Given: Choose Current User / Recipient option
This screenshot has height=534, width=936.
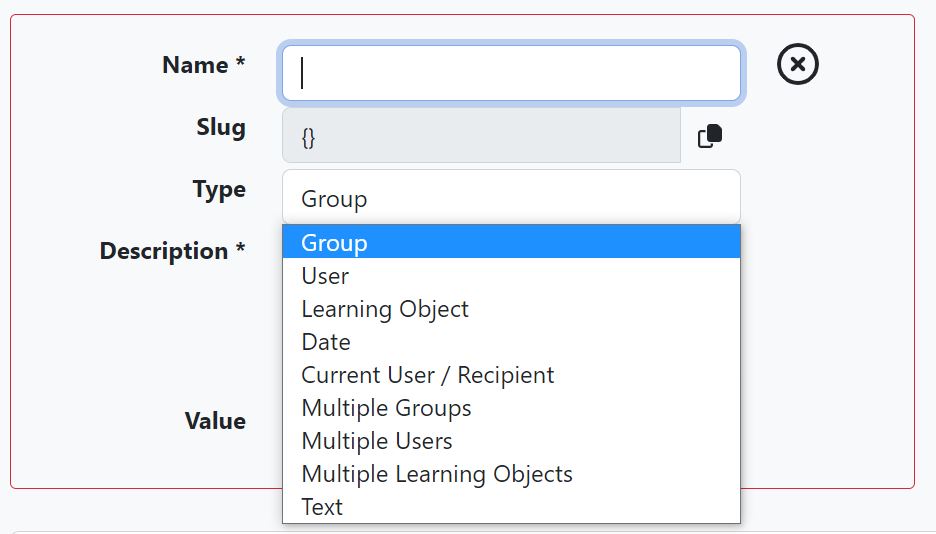Looking at the screenshot, I should pyautogui.click(x=512, y=375).
